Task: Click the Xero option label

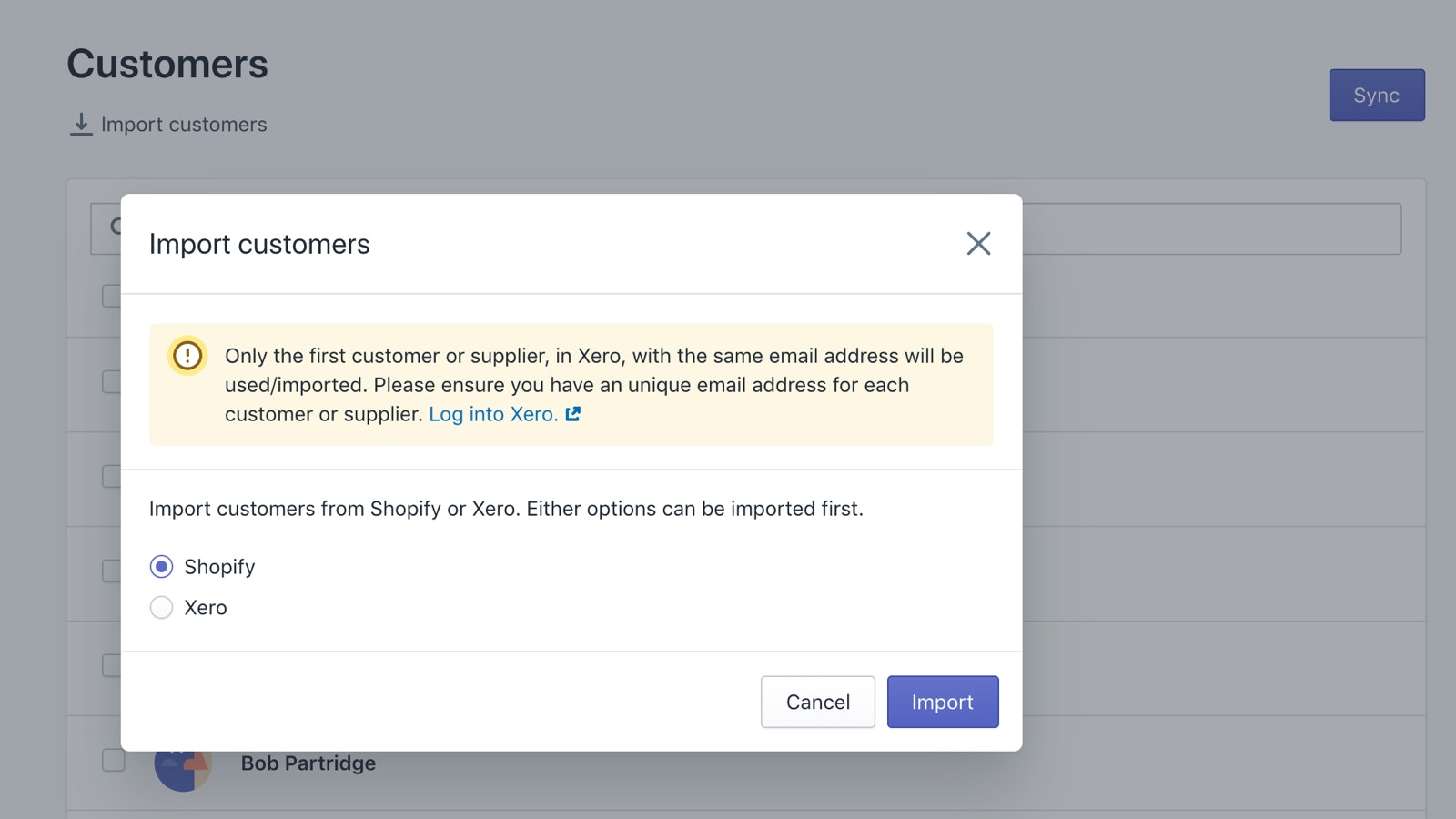Action: coord(206,608)
